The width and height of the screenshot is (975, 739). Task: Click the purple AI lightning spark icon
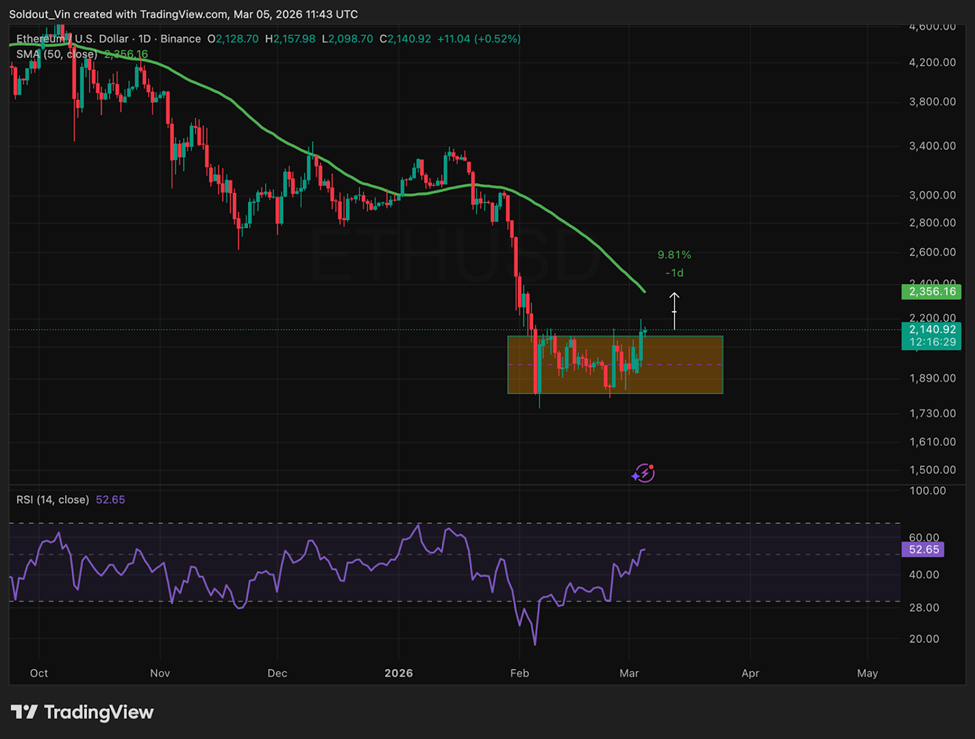pos(644,472)
